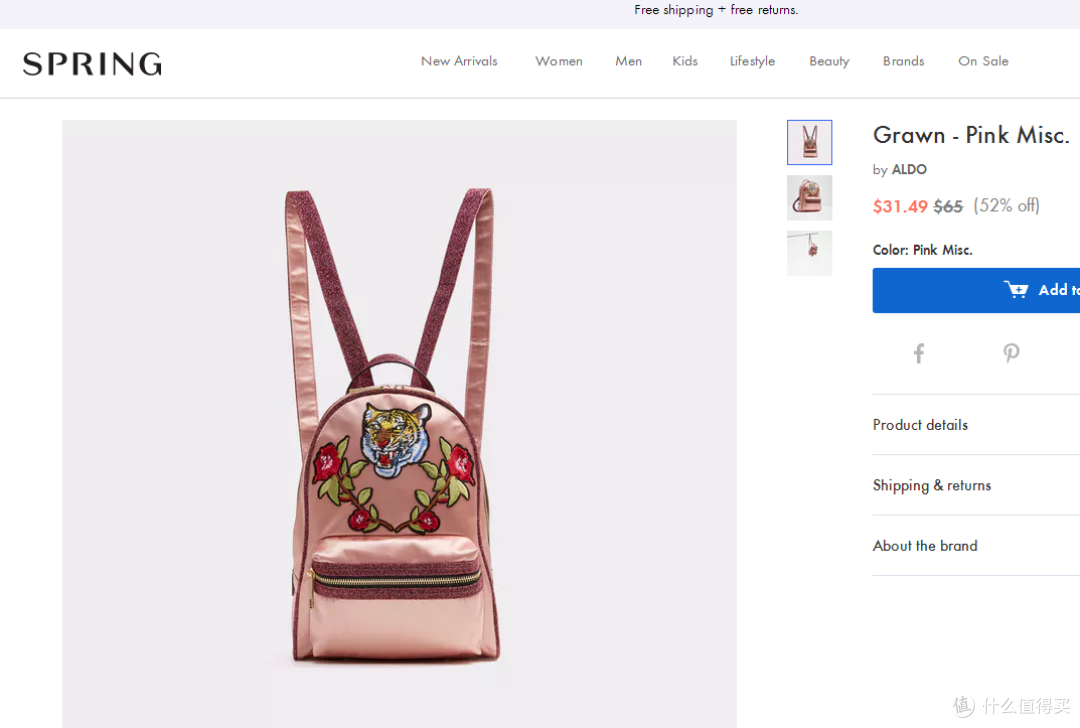Select third hanging backpack thumbnail
Screen dimensions: 1080x728
pos(809,253)
